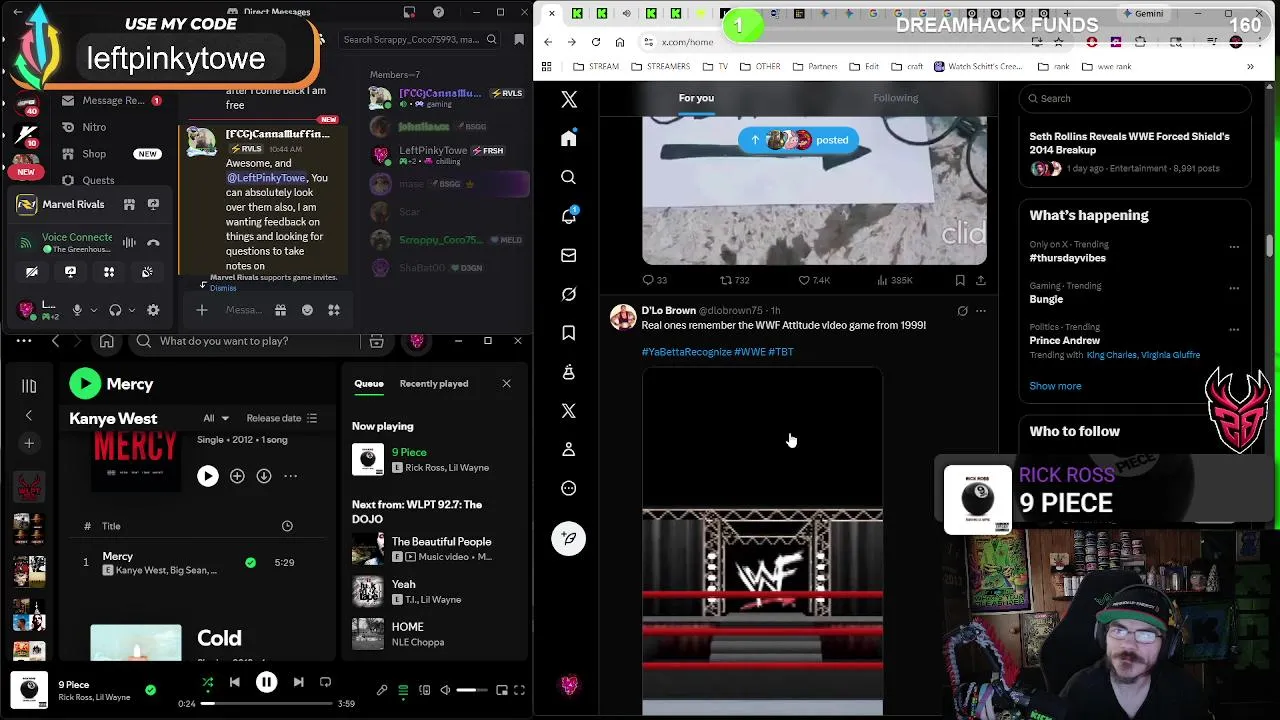Switch to Queue tab in Spotify
1280x720 pixels.
pyautogui.click(x=369, y=384)
